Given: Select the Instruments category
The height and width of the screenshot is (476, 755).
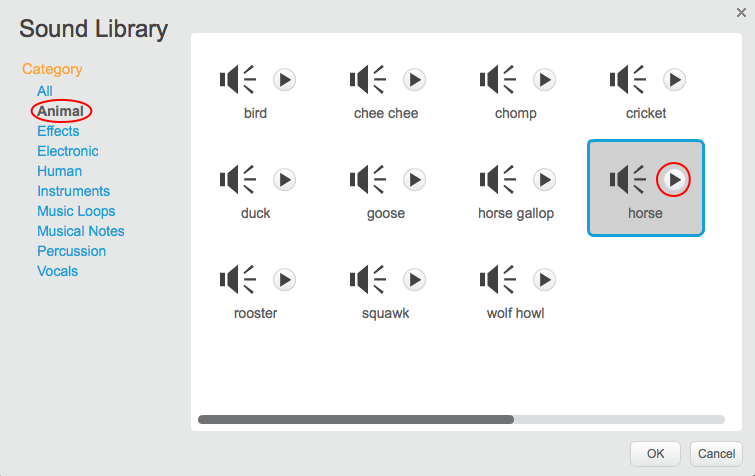Looking at the screenshot, I should coord(74,191).
